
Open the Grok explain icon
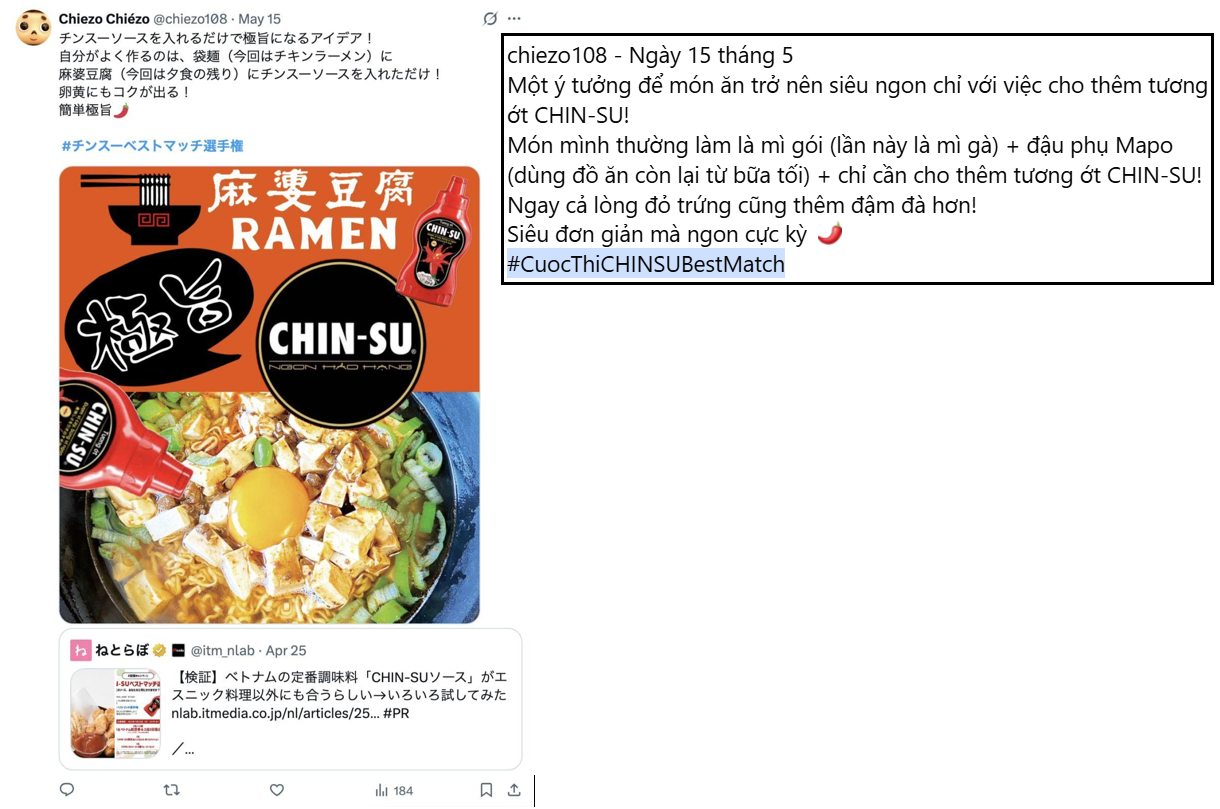click(490, 18)
